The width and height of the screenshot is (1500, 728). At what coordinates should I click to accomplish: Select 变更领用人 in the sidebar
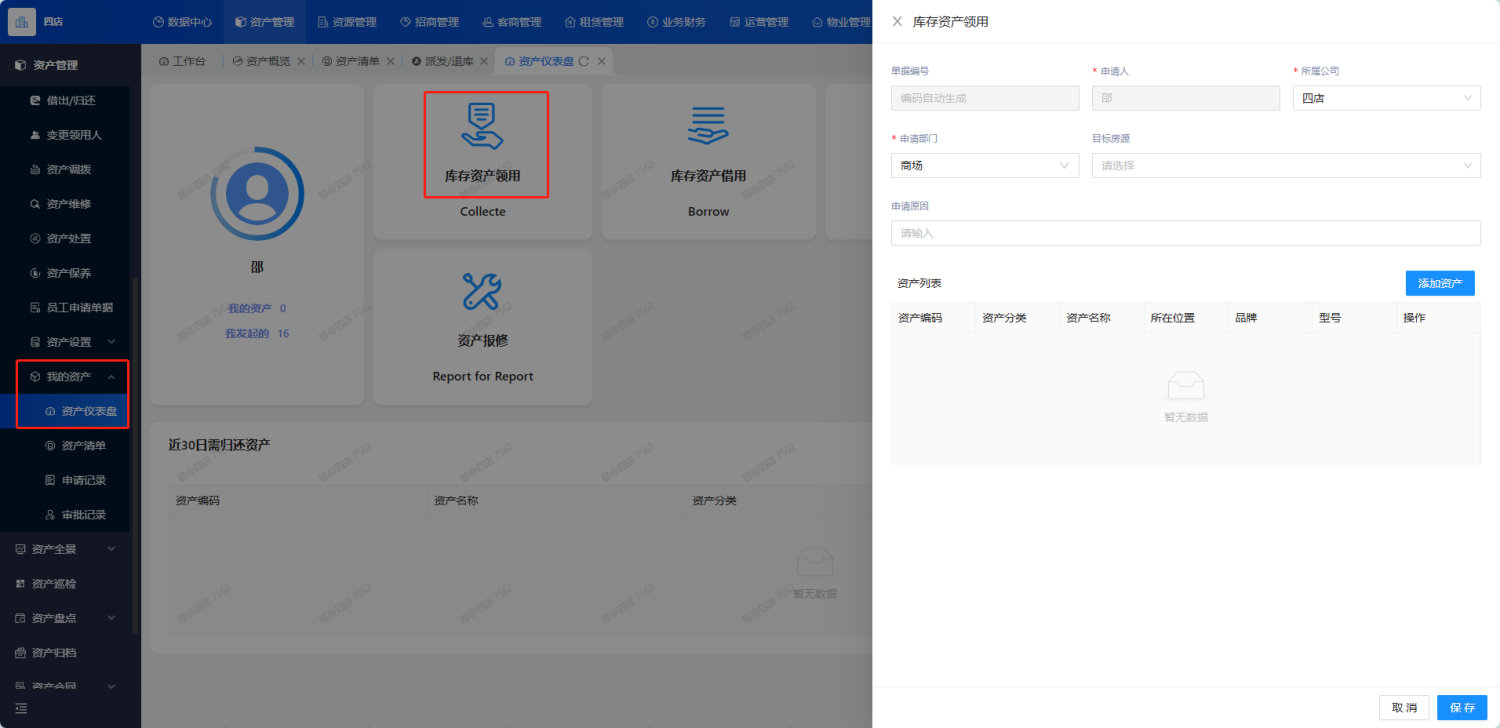65,135
